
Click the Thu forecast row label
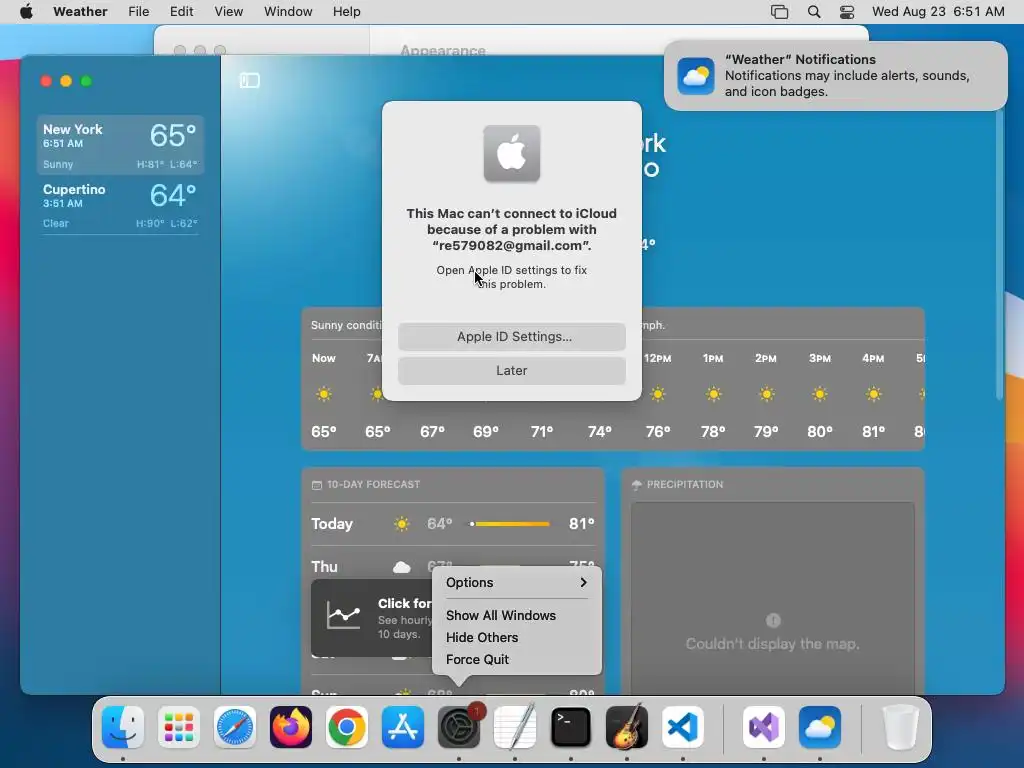click(x=325, y=567)
